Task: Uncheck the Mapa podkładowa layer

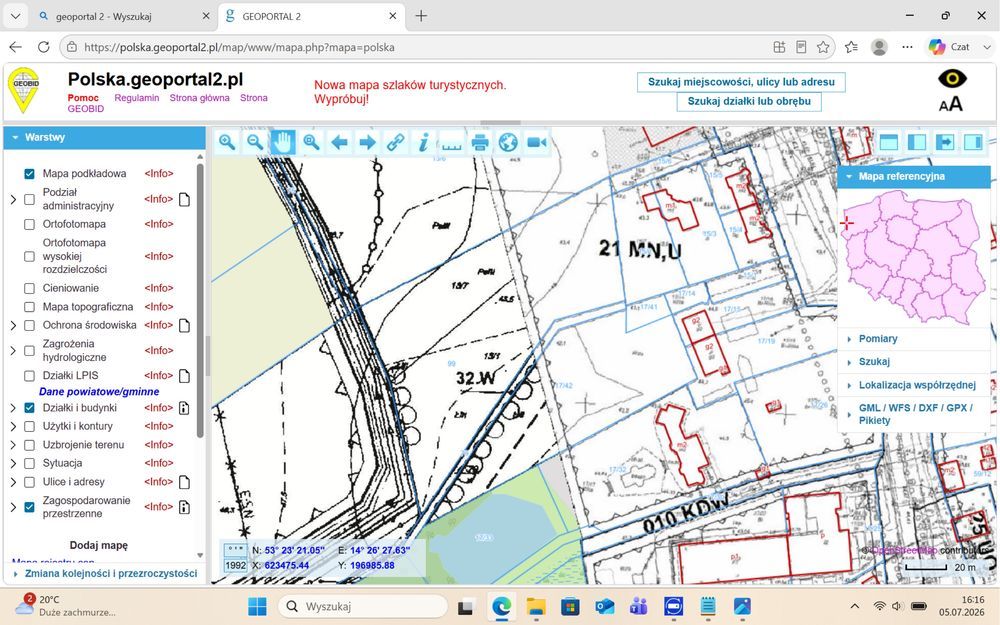Action: click(x=29, y=173)
